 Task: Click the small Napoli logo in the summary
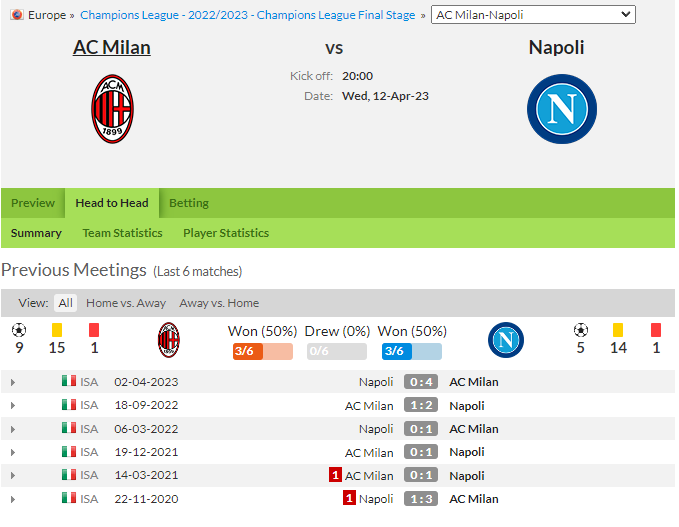point(506,340)
